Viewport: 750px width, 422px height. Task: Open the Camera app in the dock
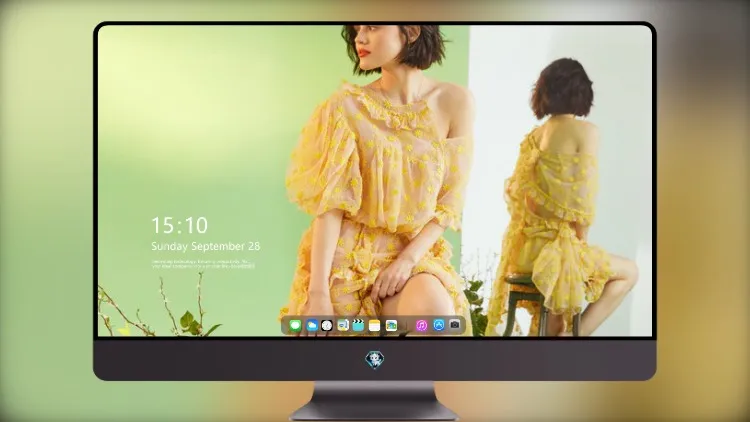[x=455, y=325]
